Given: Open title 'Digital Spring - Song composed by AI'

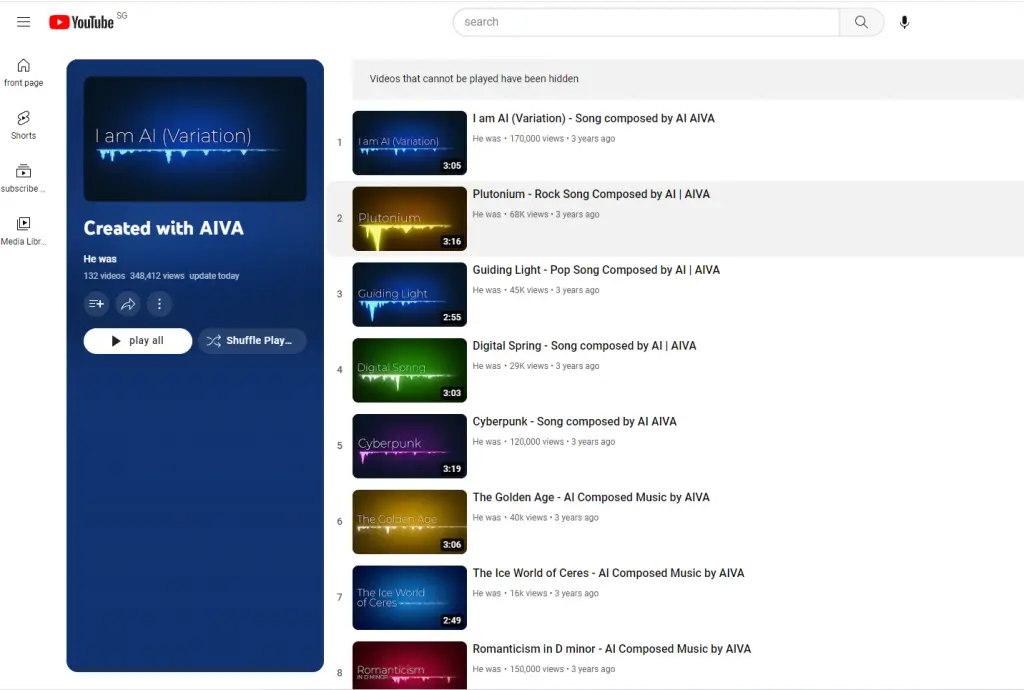Looking at the screenshot, I should [x=584, y=345].
